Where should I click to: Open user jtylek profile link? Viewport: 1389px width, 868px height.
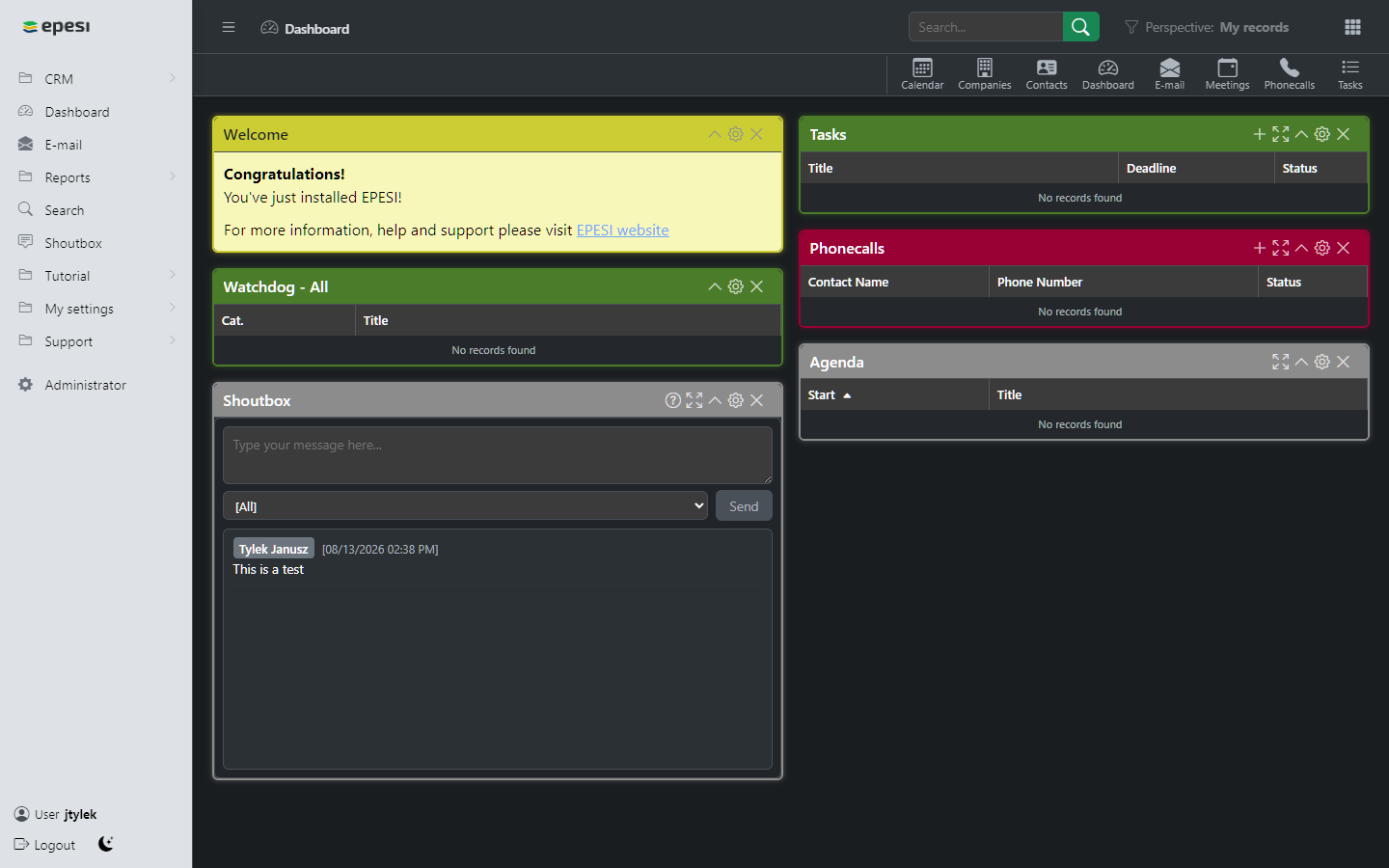[x=56, y=814]
